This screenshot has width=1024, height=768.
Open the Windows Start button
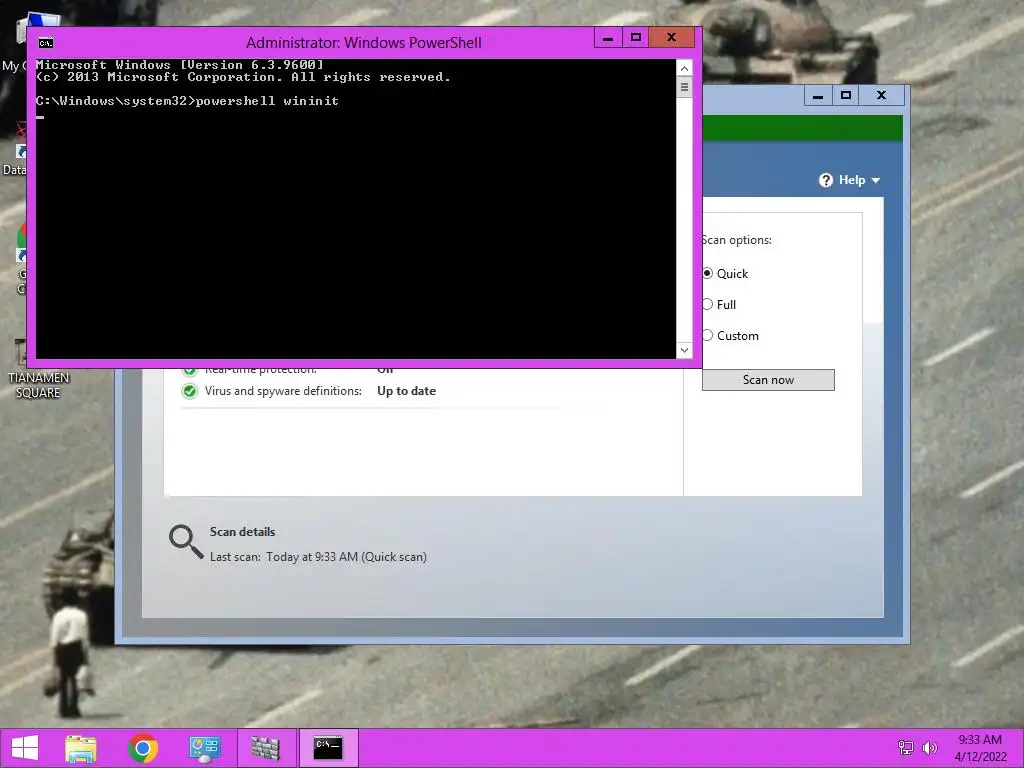tap(25, 748)
